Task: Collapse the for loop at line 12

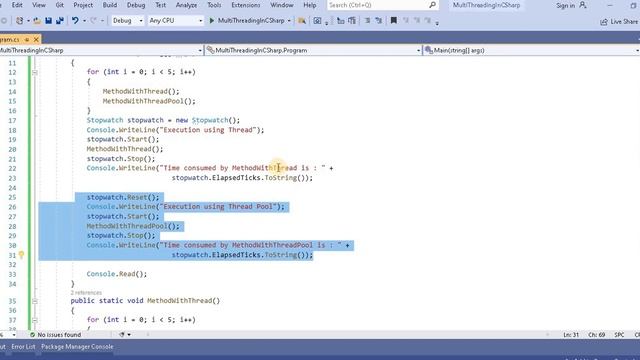Action: [35, 72]
